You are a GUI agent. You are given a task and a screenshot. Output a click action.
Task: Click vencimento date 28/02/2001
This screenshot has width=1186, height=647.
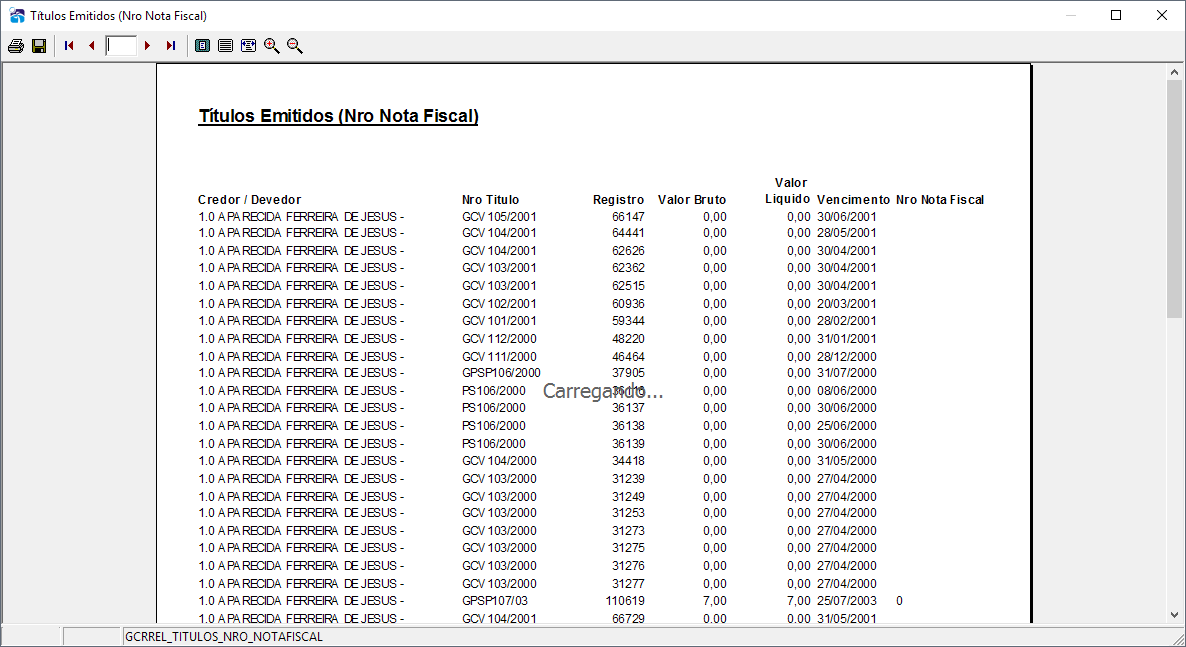tap(846, 321)
